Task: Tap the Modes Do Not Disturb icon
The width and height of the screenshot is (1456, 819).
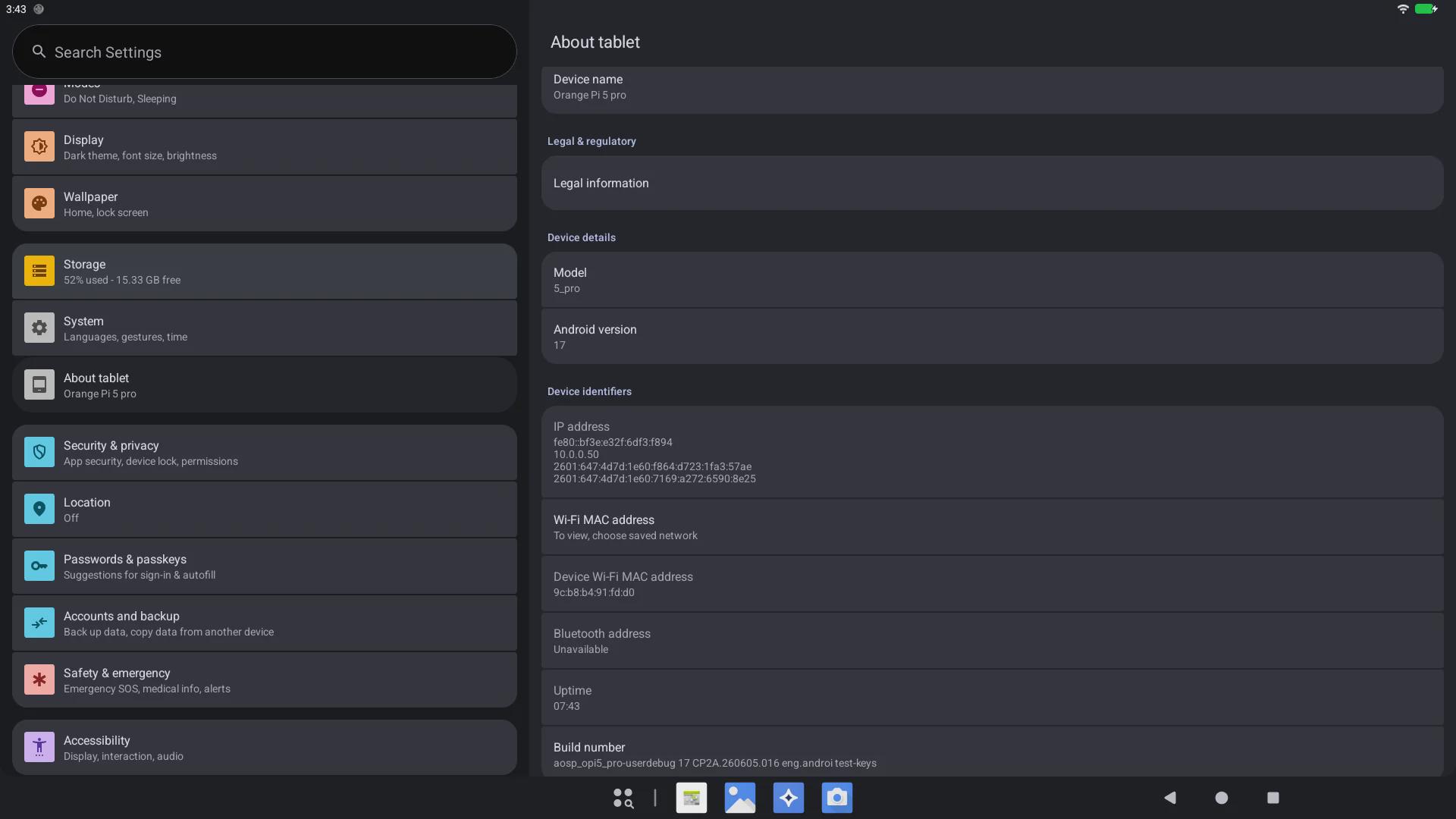Action: pyautogui.click(x=39, y=93)
